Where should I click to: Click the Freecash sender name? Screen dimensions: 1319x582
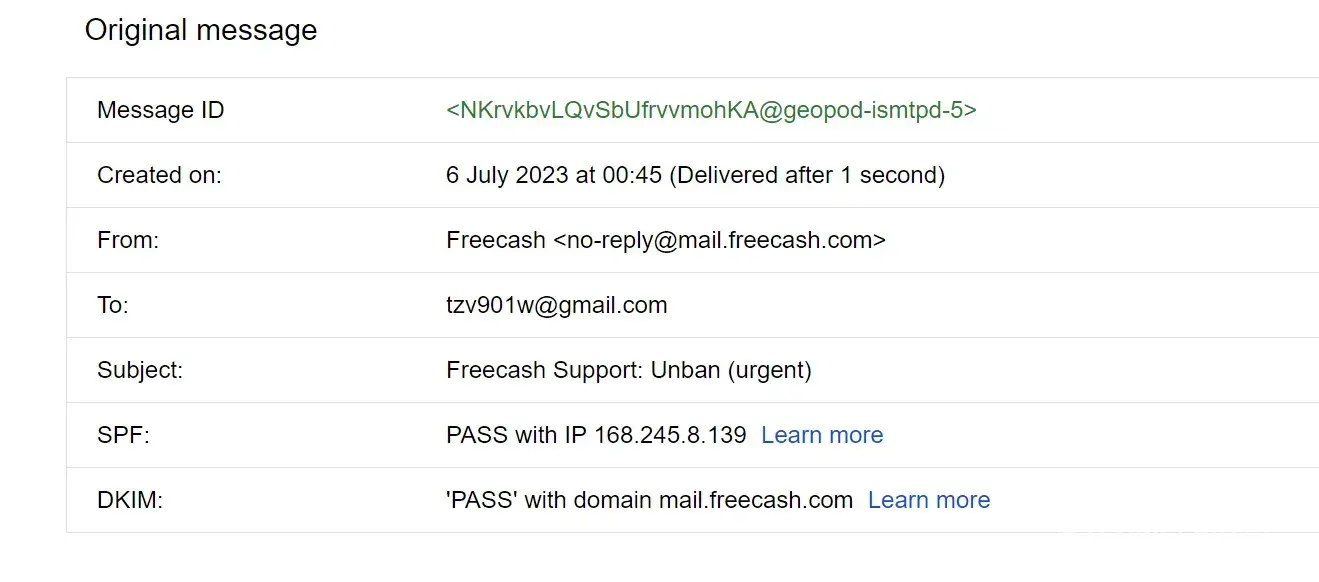click(495, 240)
